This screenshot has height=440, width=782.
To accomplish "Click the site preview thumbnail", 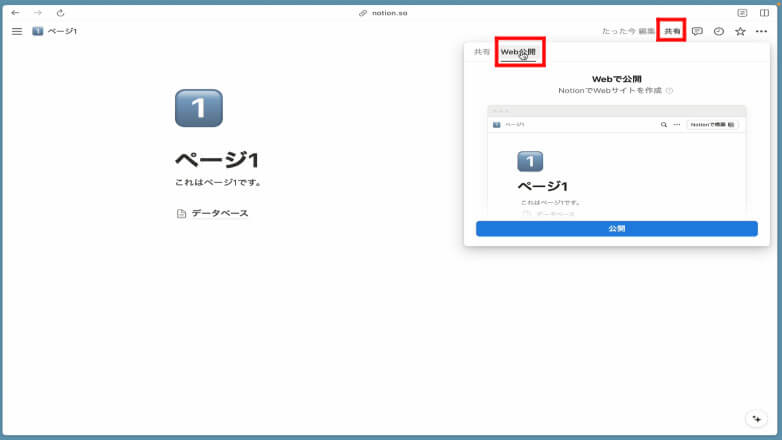I will (x=617, y=161).
